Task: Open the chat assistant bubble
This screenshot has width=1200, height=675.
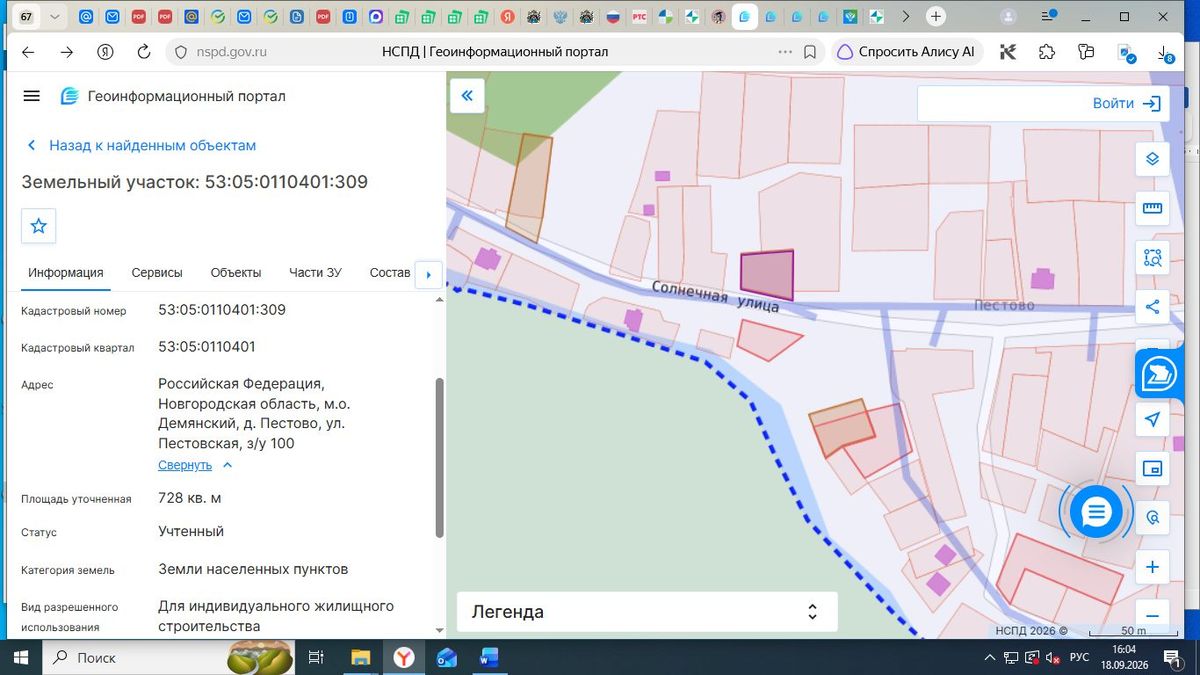Action: coord(1096,512)
